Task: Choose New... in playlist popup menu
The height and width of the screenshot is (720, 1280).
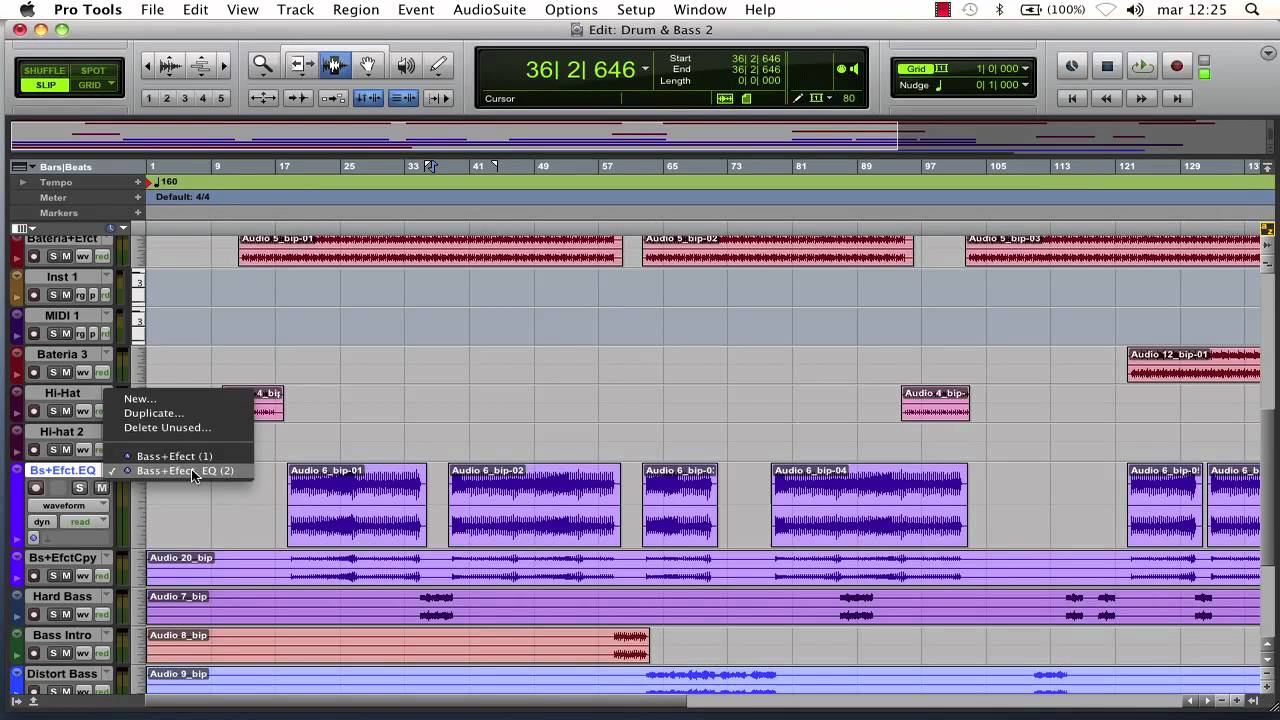Action: click(140, 399)
